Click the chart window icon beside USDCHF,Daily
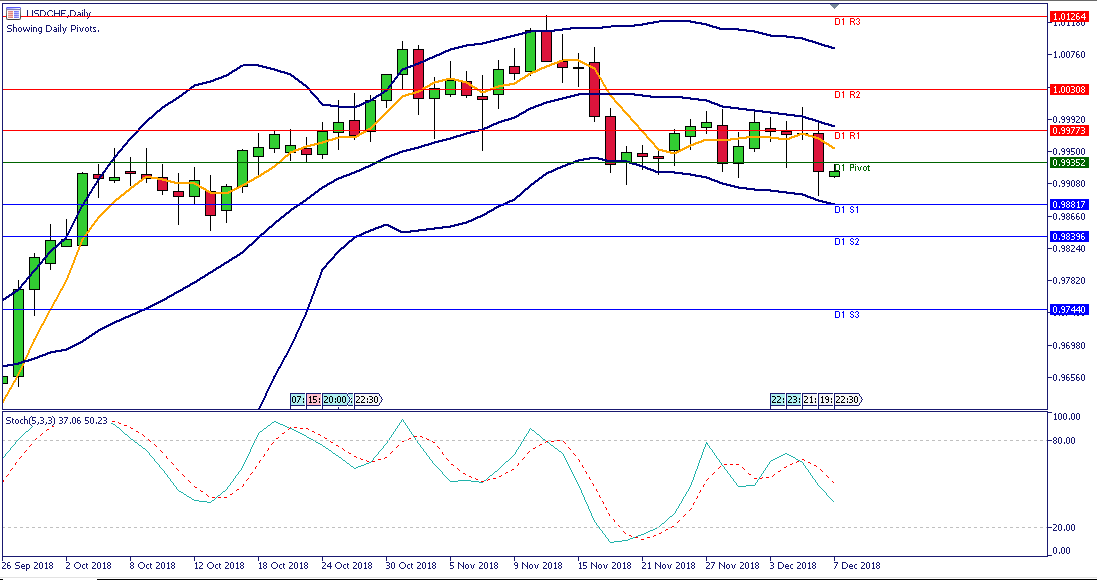This screenshot has height=580, width=1097. 13,13
